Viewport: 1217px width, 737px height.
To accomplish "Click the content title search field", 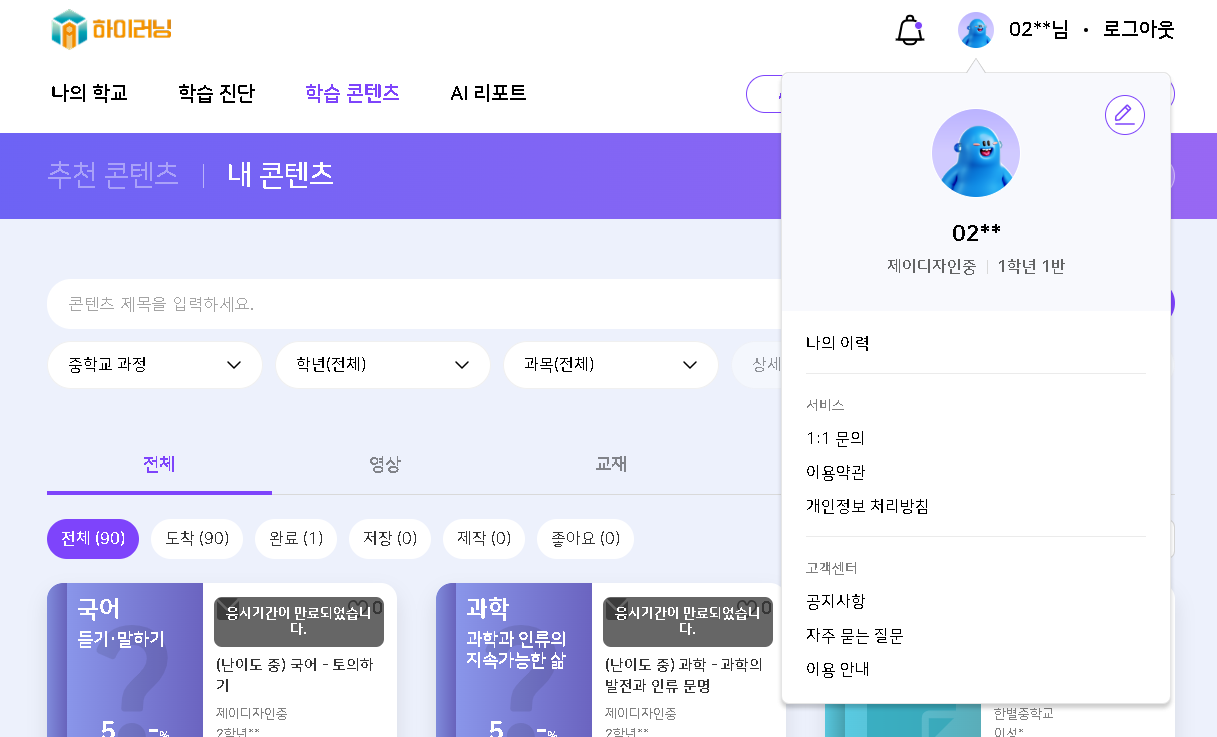I will tap(412, 304).
